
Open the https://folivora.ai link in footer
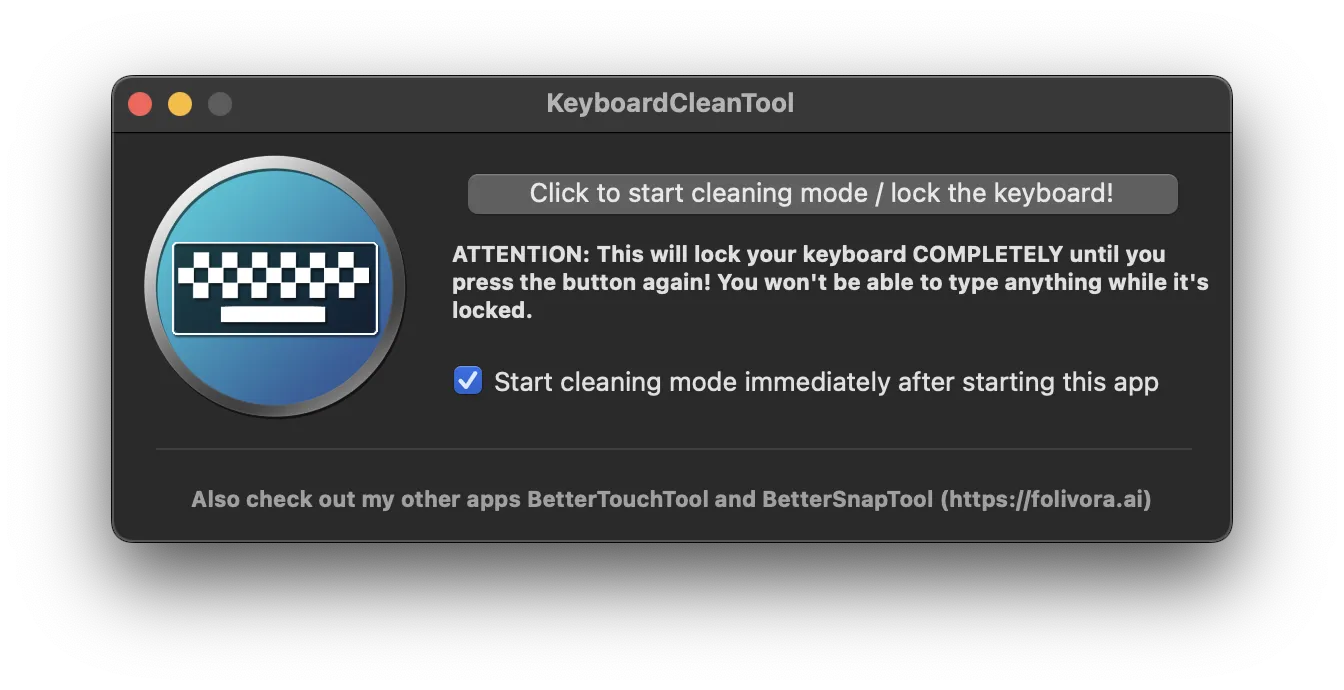(x=1045, y=499)
